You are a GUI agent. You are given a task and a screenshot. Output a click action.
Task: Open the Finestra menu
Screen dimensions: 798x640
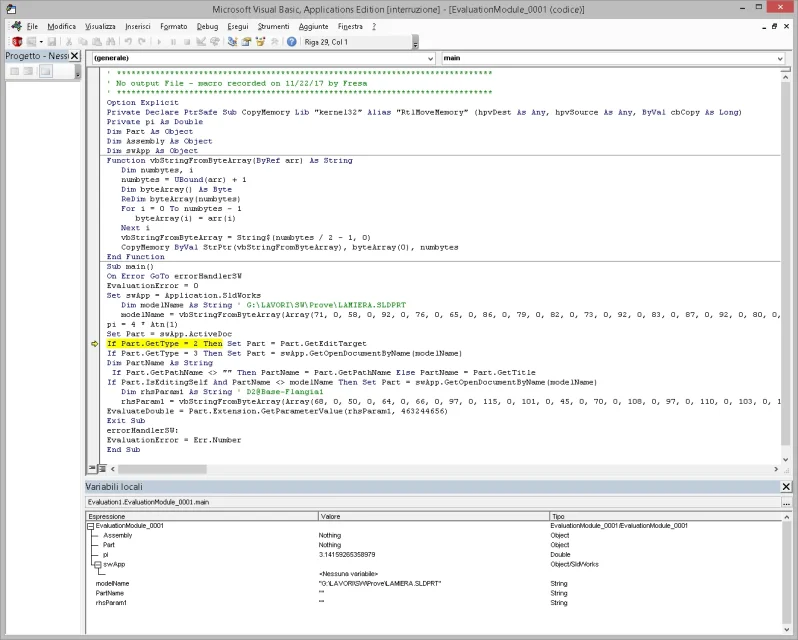pyautogui.click(x=350, y=26)
